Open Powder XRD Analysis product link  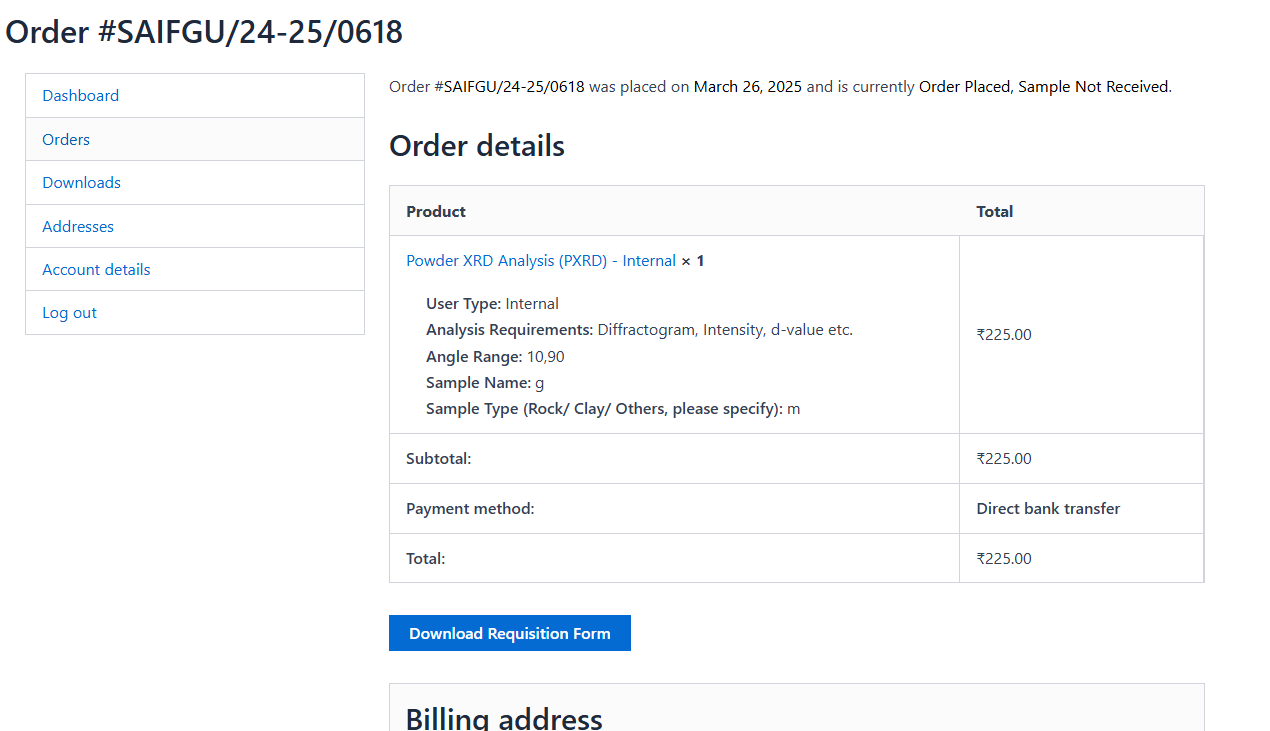(540, 261)
